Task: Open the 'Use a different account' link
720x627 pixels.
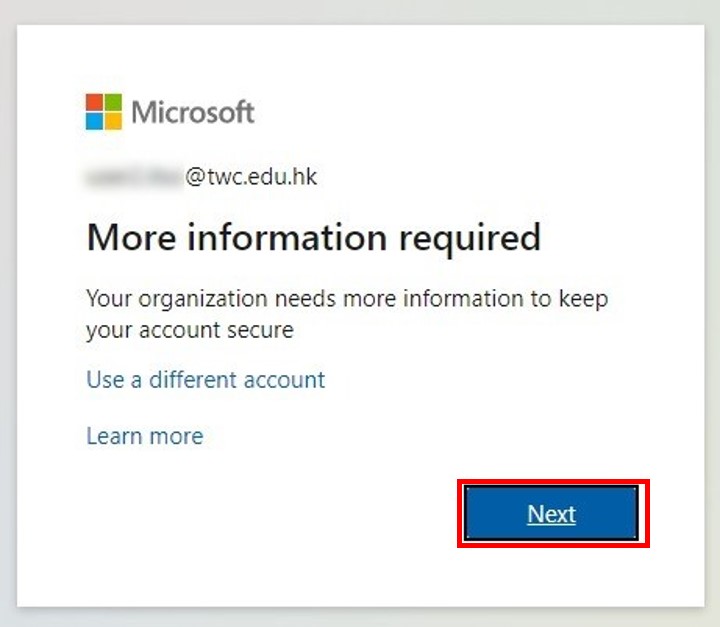Action: [206, 380]
